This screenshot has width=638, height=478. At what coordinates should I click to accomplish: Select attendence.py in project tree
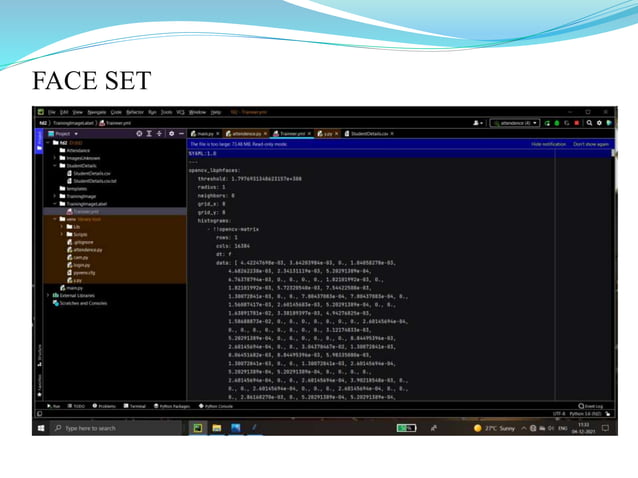point(85,250)
